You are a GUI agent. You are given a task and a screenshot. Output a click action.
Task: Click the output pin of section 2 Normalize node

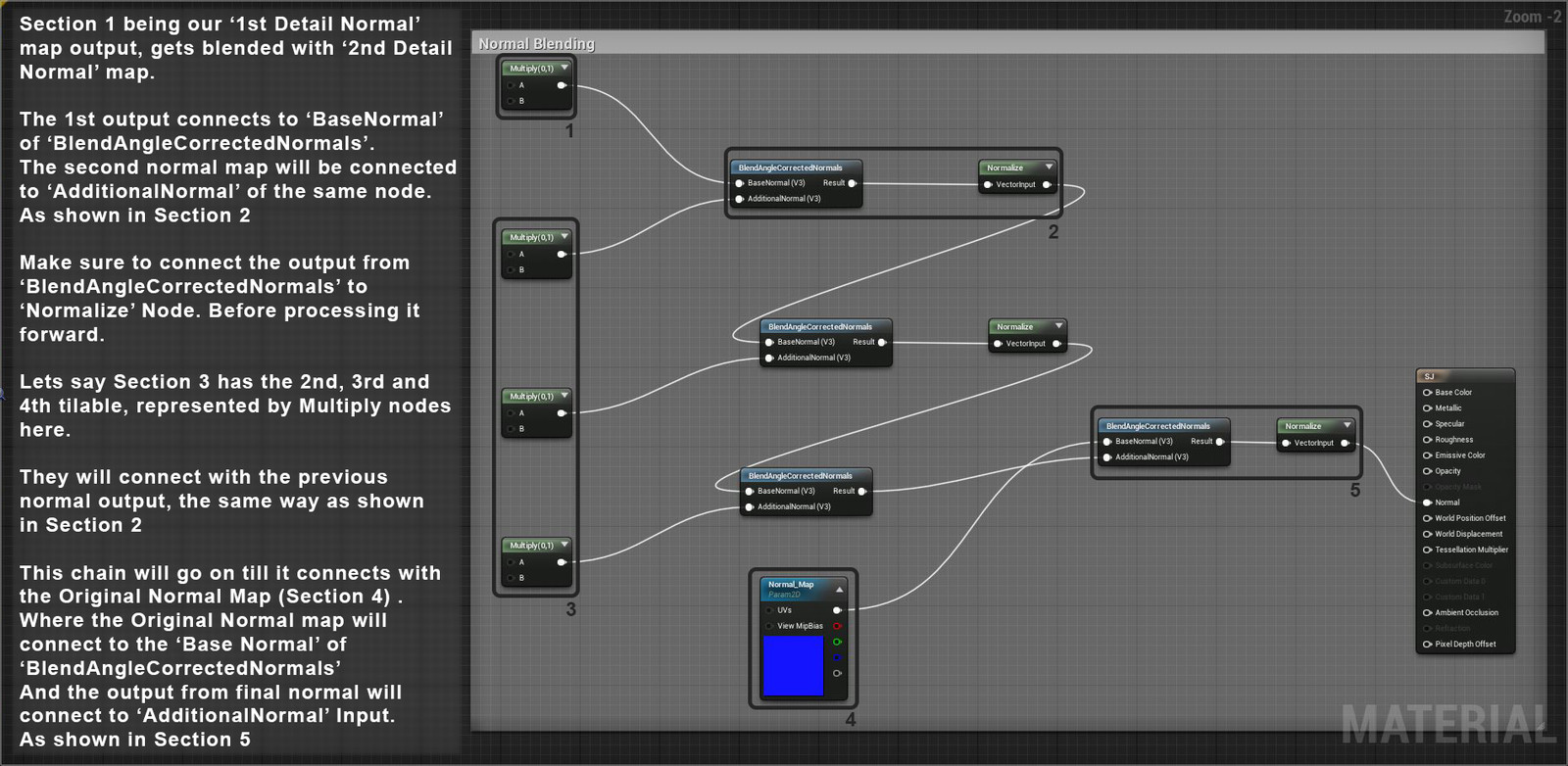point(1047,184)
